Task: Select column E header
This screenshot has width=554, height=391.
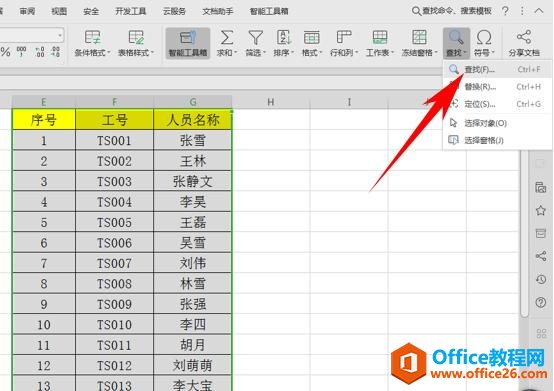Action: 43,102
